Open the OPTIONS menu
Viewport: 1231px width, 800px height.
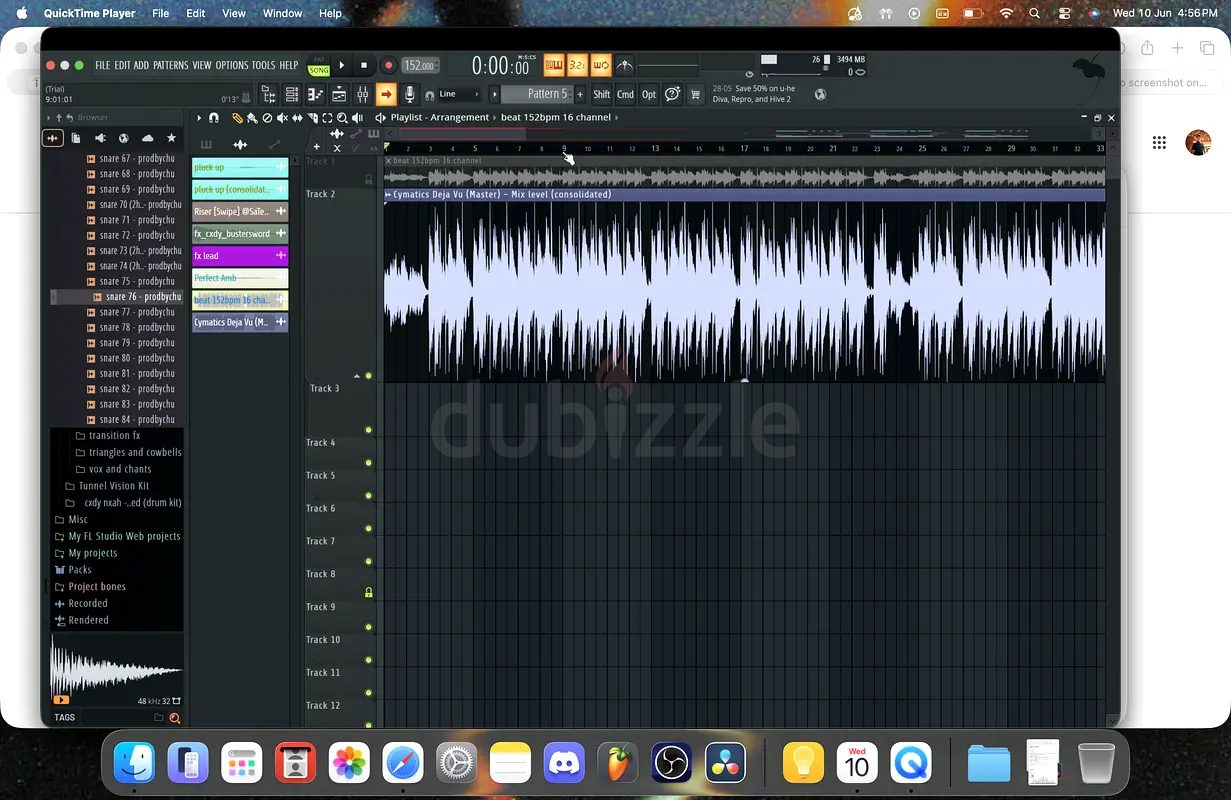[x=231, y=66]
